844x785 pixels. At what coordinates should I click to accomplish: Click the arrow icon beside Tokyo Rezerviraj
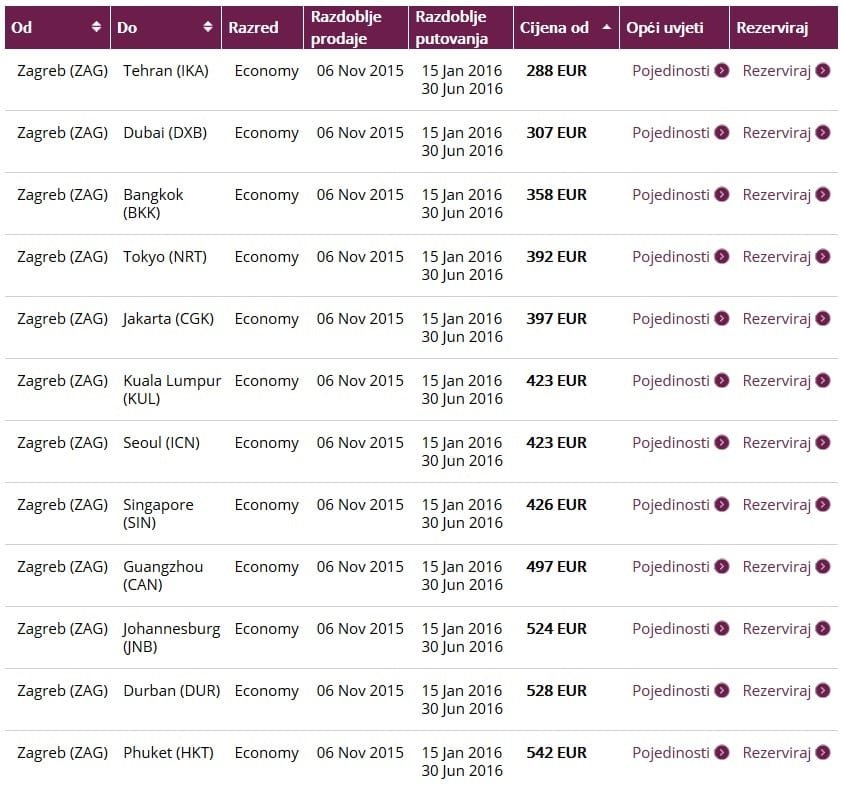[822, 256]
